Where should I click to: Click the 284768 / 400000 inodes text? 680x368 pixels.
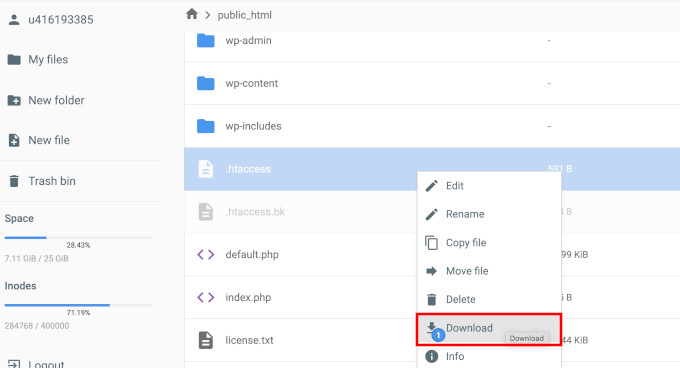37,326
